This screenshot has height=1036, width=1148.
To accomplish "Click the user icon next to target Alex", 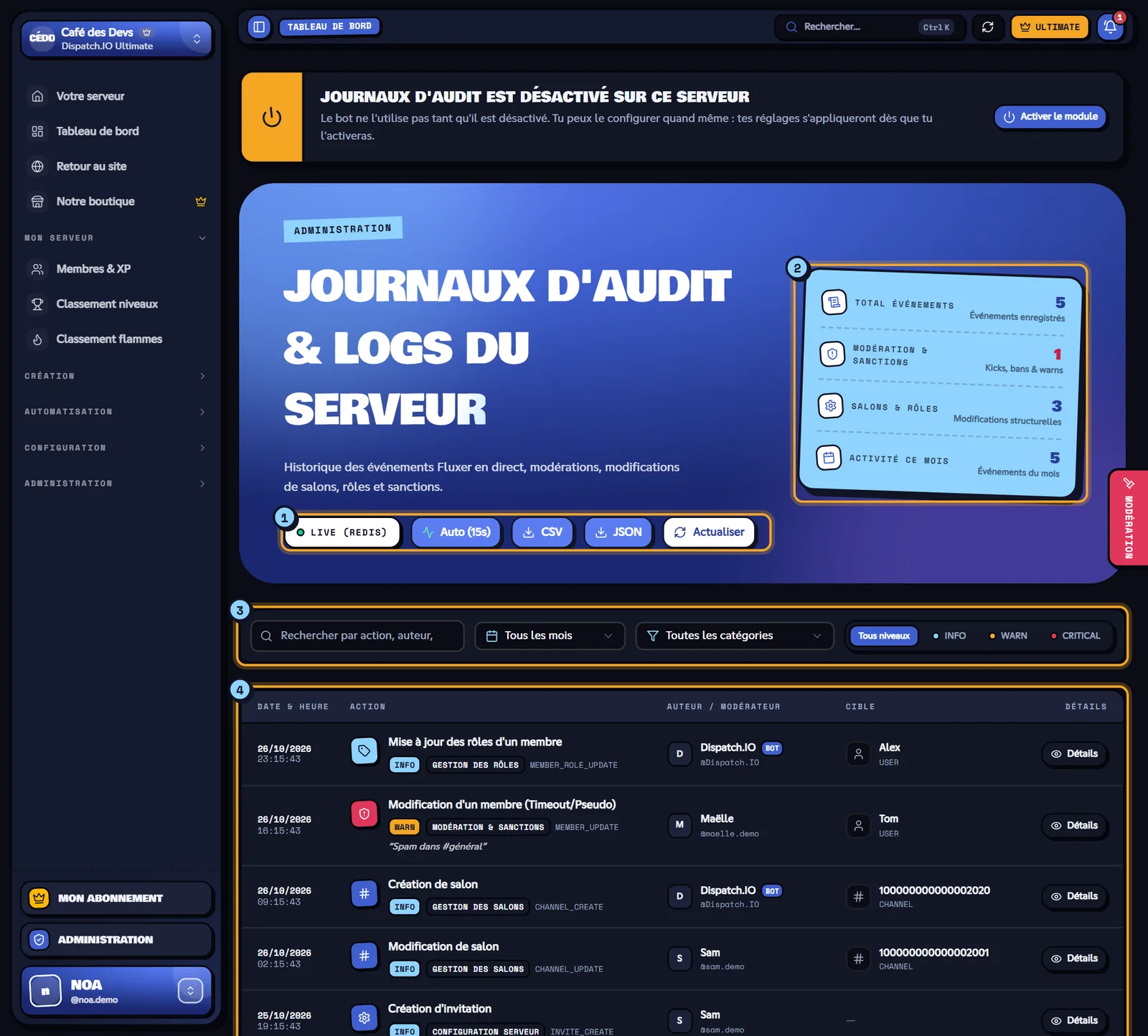I will (858, 754).
